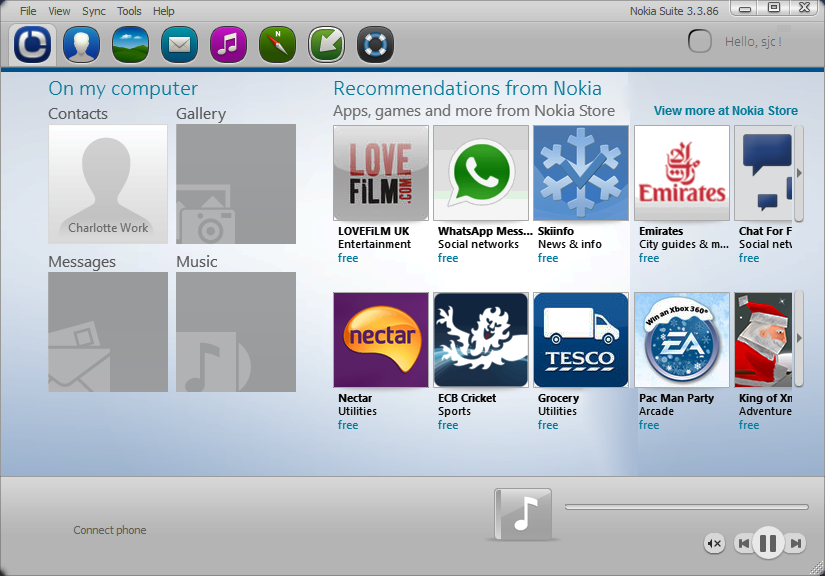Open the Help menu
The height and width of the screenshot is (576, 825).
tap(164, 11)
